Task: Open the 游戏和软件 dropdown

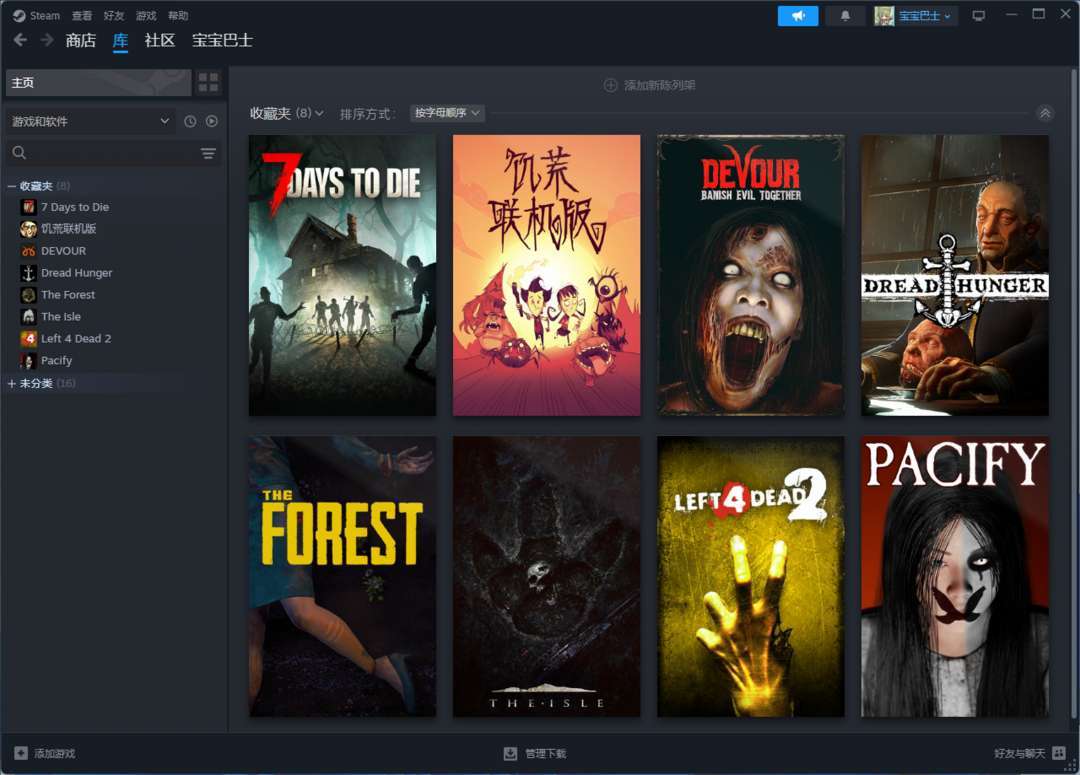Action: coord(91,121)
